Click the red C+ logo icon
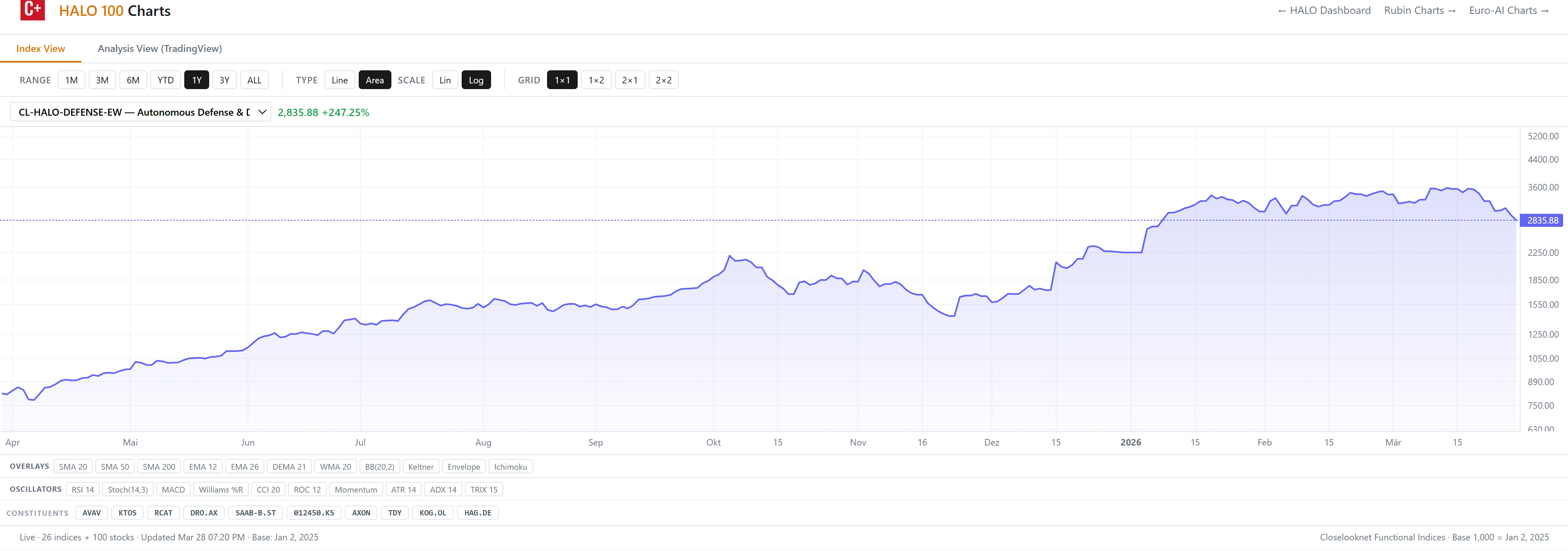This screenshot has width=1568, height=551. tap(32, 10)
